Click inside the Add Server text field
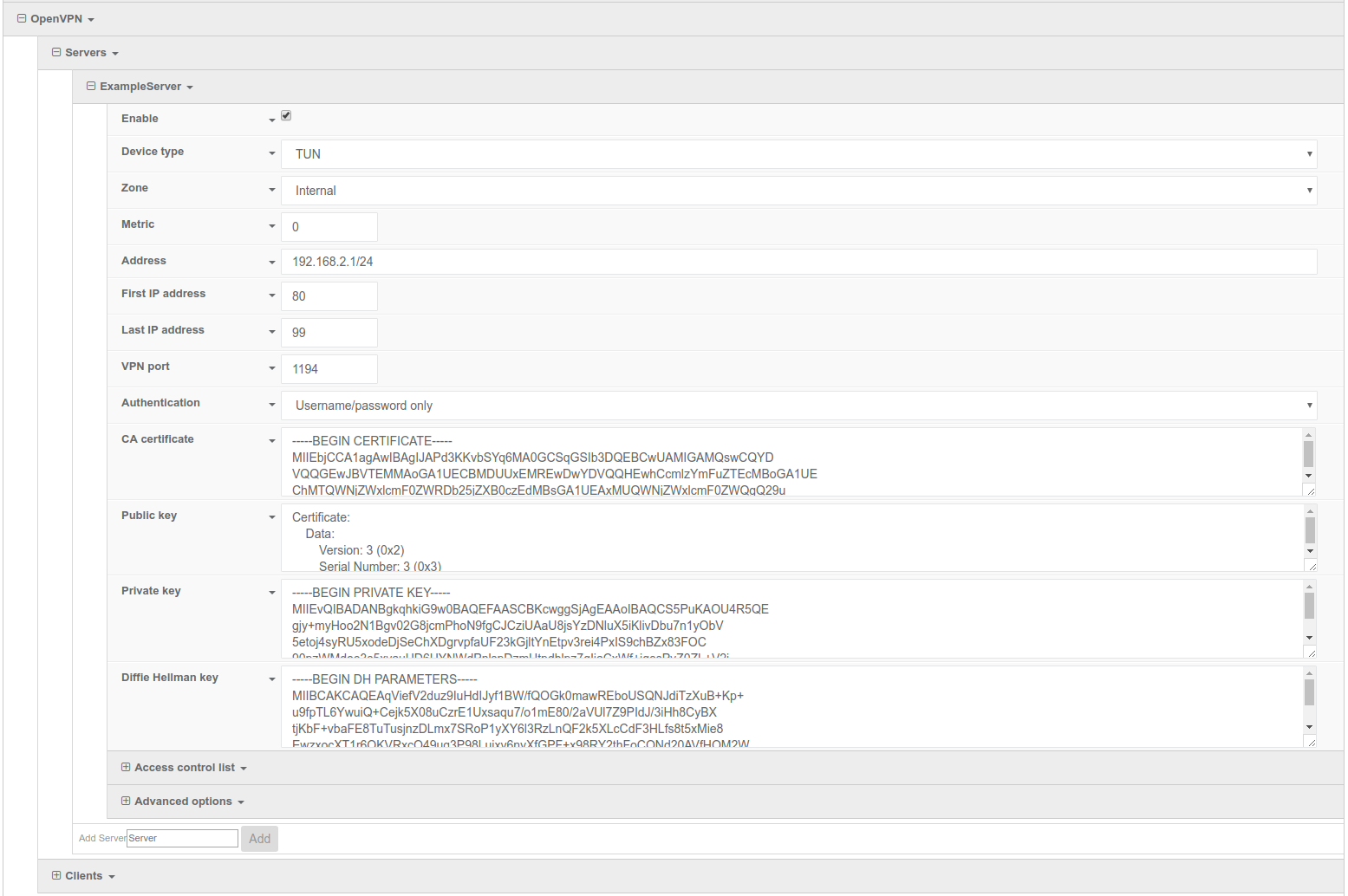 coord(182,838)
